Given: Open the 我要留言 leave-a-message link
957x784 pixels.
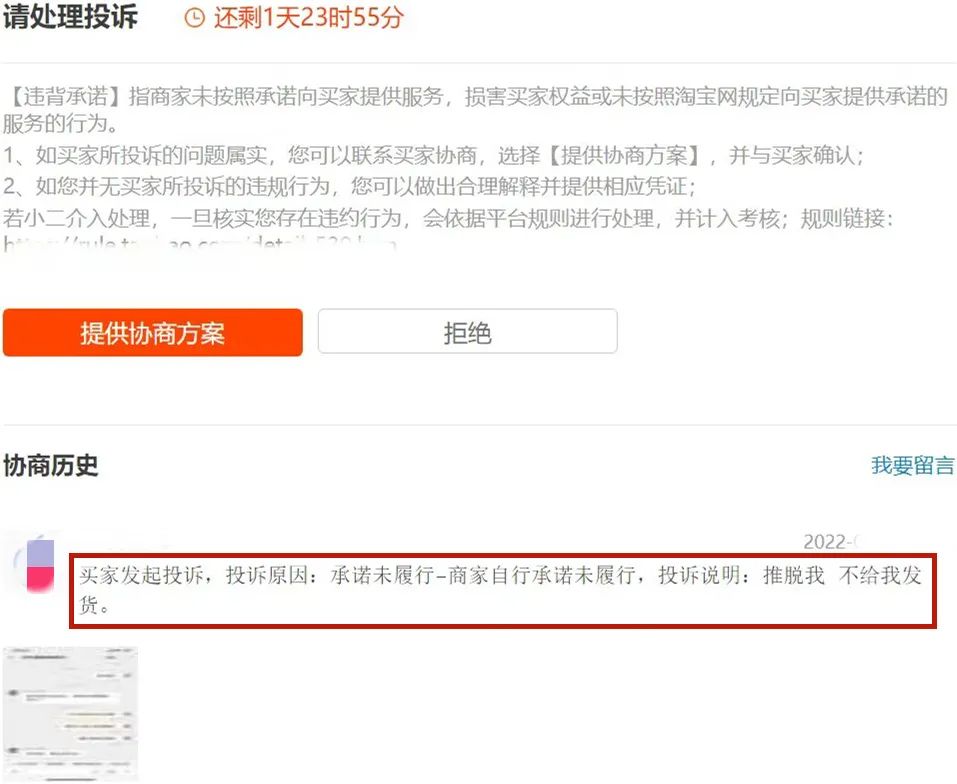Looking at the screenshot, I should 912,466.
